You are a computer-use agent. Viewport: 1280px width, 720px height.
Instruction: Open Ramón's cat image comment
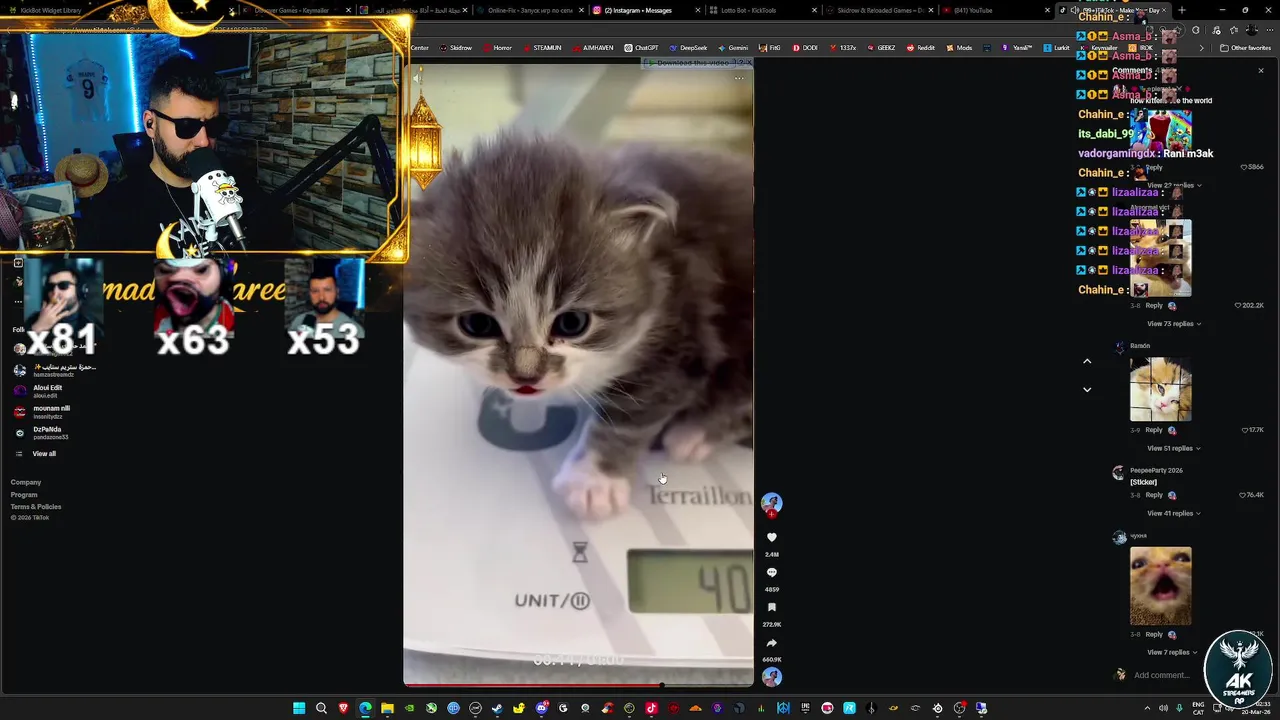coord(1160,389)
